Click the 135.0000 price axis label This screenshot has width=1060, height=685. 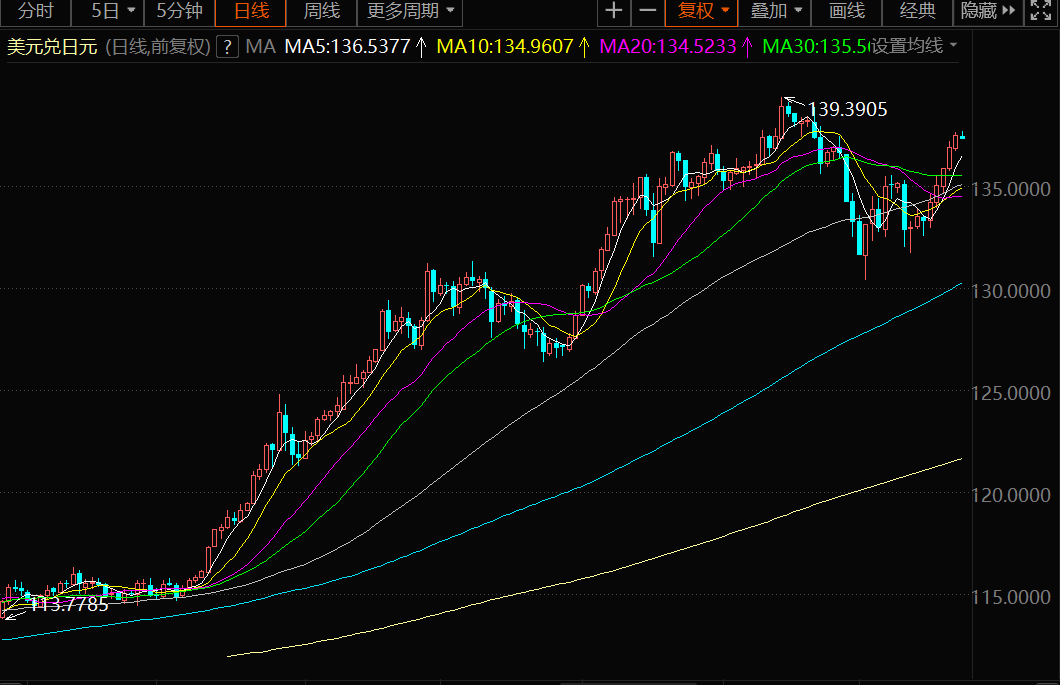coord(1011,189)
